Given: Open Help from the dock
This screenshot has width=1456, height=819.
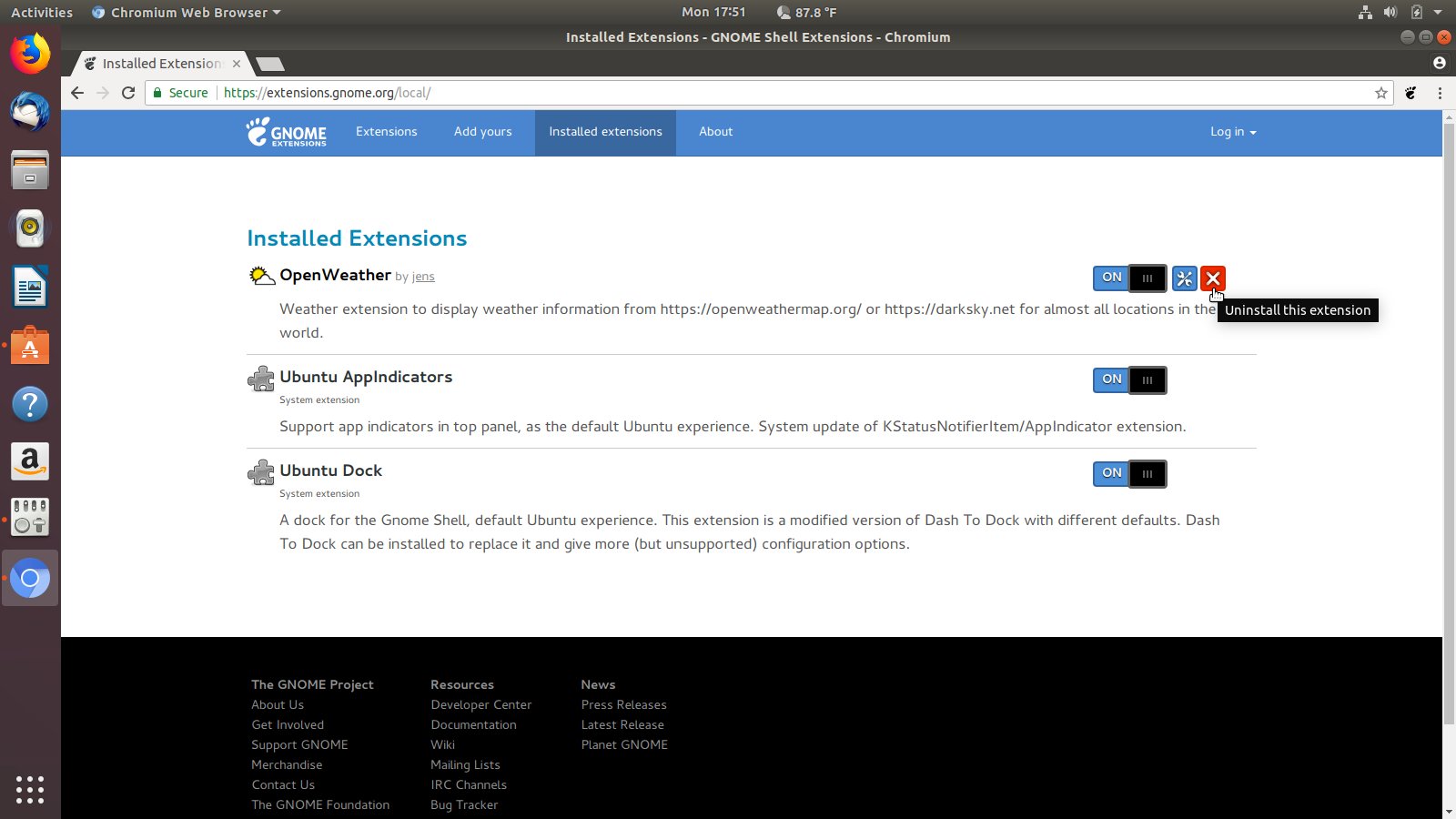Looking at the screenshot, I should (x=30, y=404).
